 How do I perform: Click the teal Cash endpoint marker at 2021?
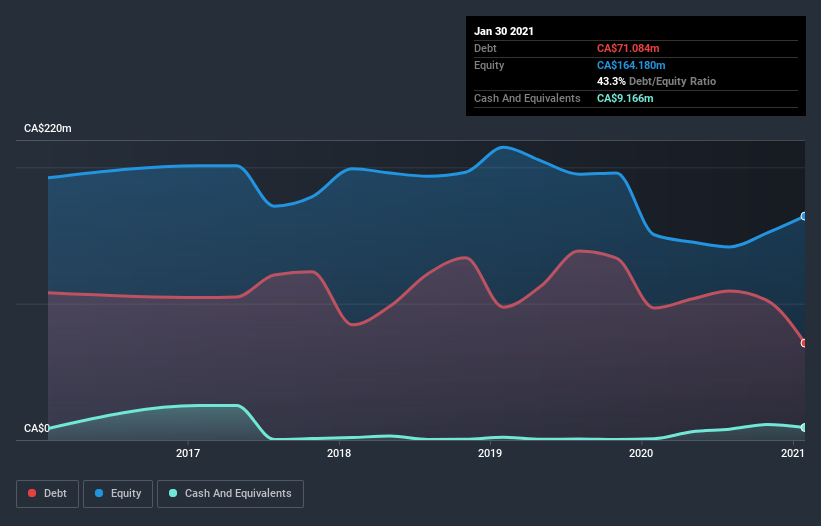click(x=804, y=428)
